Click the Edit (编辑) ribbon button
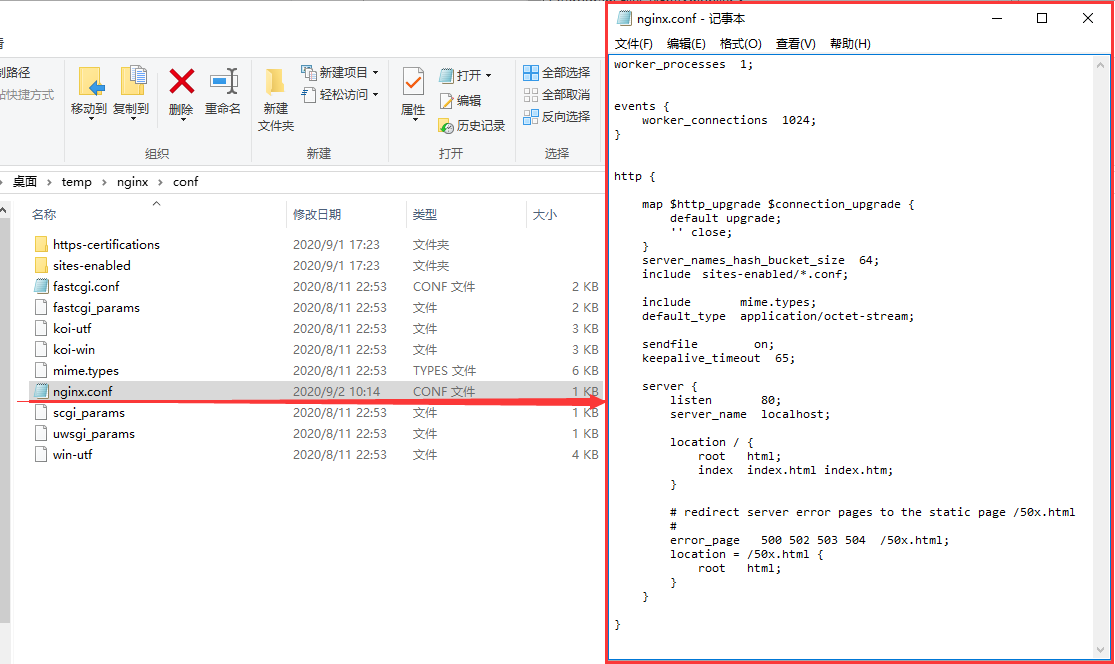Screen dimensions: 1115x664 click(x=460, y=101)
